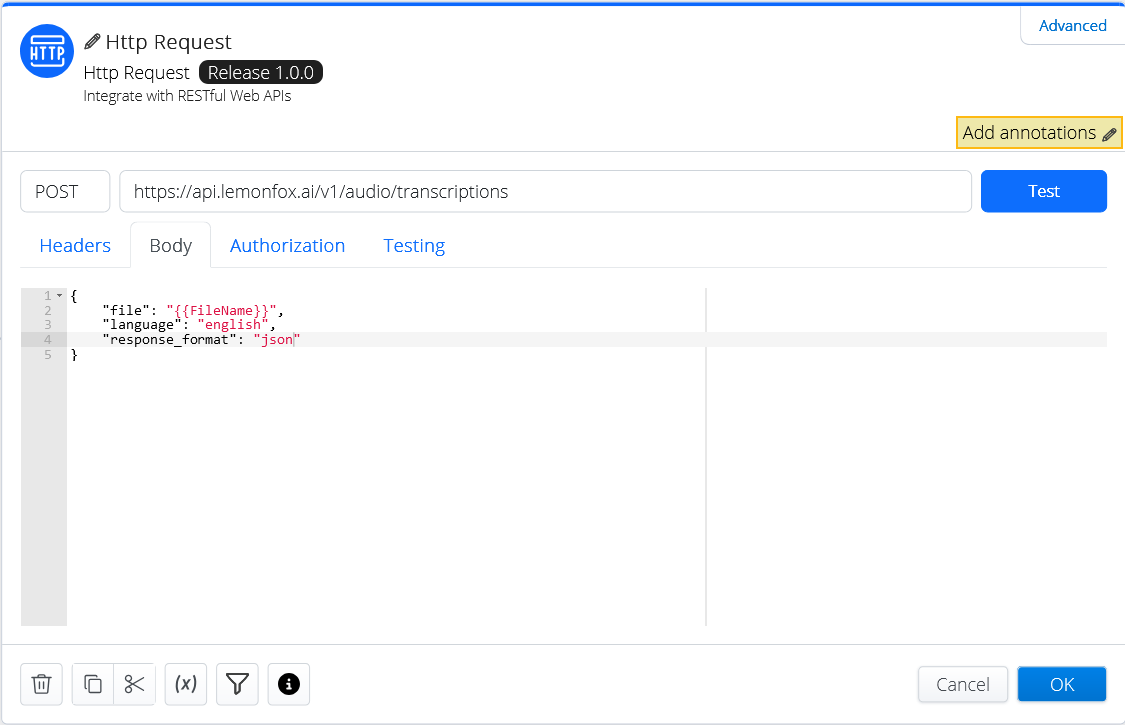Image resolution: width=1125 pixels, height=725 pixels.
Task: Cancel the Http Request dialog
Action: click(962, 684)
